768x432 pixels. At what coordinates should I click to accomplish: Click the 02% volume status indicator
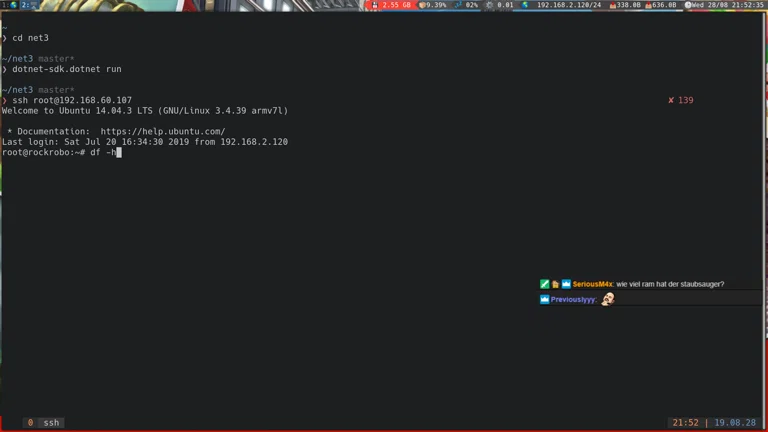pos(467,5)
